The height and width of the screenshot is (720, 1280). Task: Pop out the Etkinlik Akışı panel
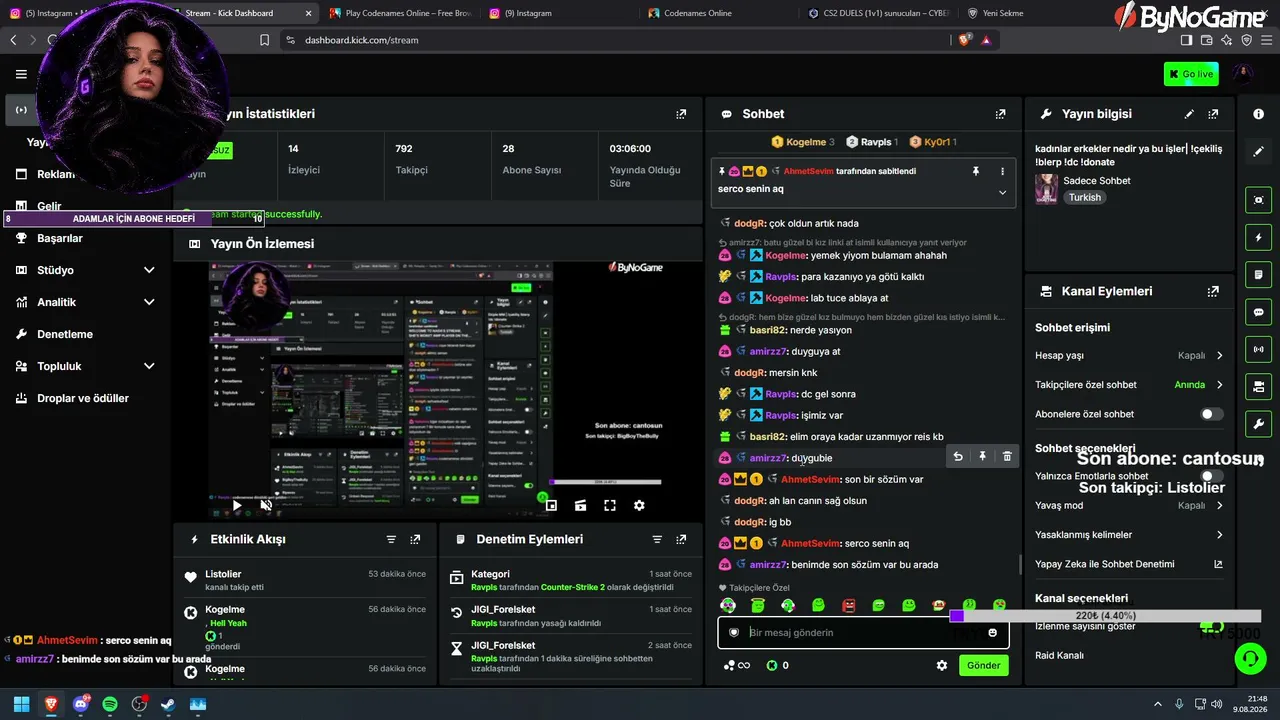tap(415, 539)
